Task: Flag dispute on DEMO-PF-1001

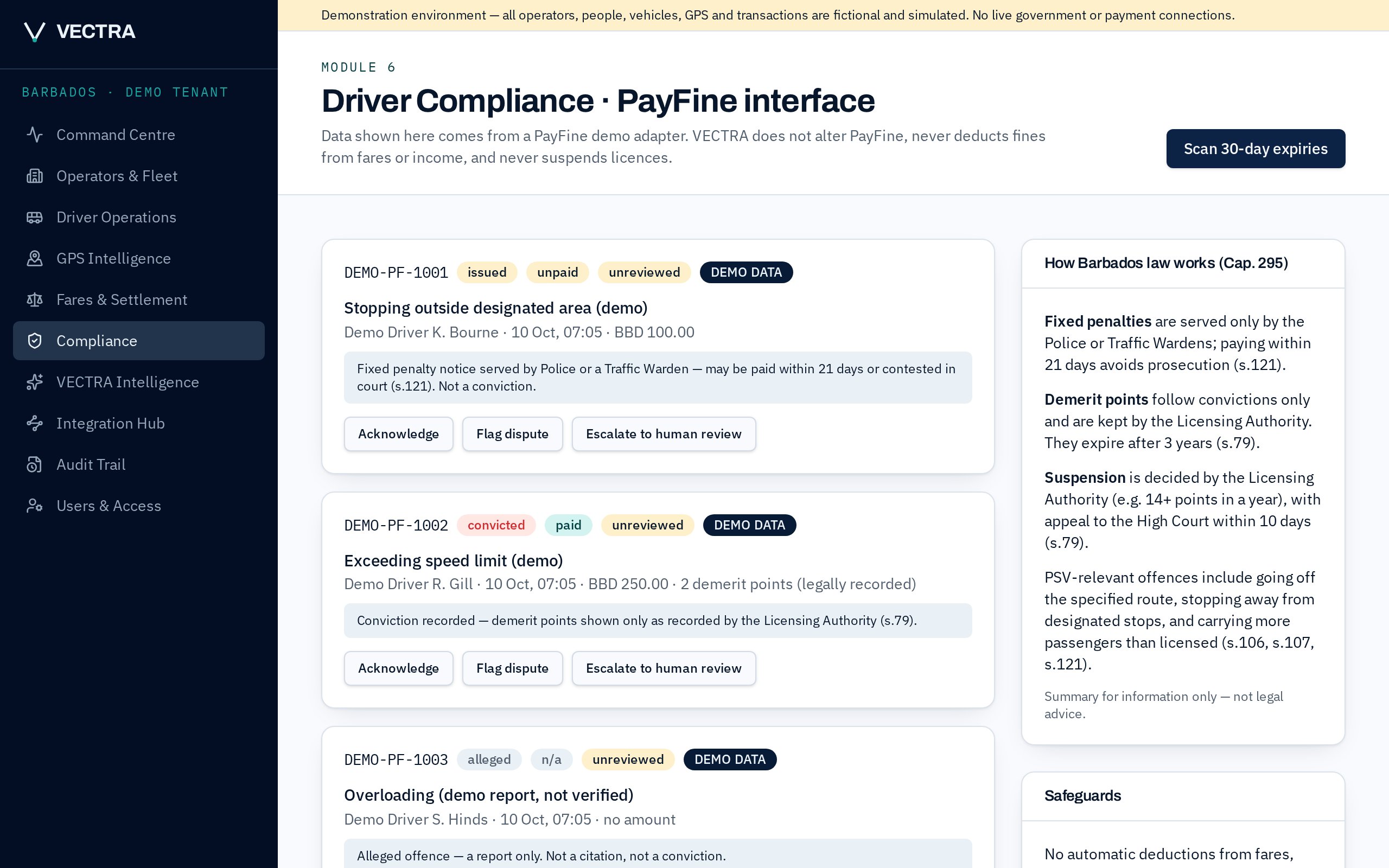Action: pos(513,434)
